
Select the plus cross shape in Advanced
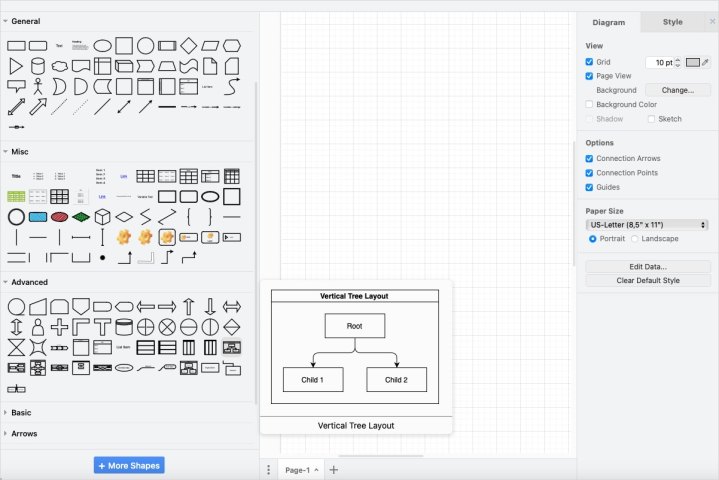[59, 327]
